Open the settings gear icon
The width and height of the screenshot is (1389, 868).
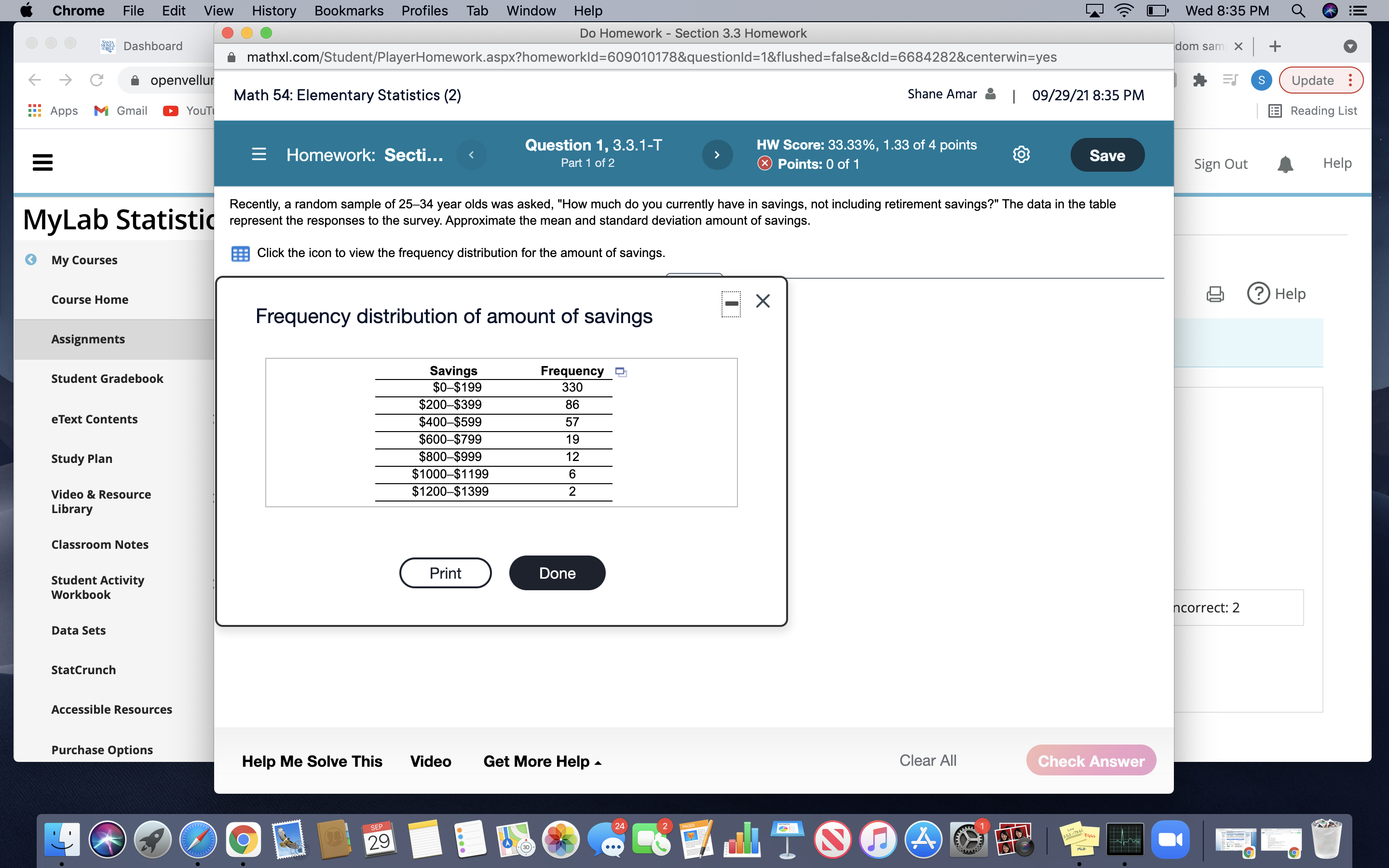pos(1022,154)
